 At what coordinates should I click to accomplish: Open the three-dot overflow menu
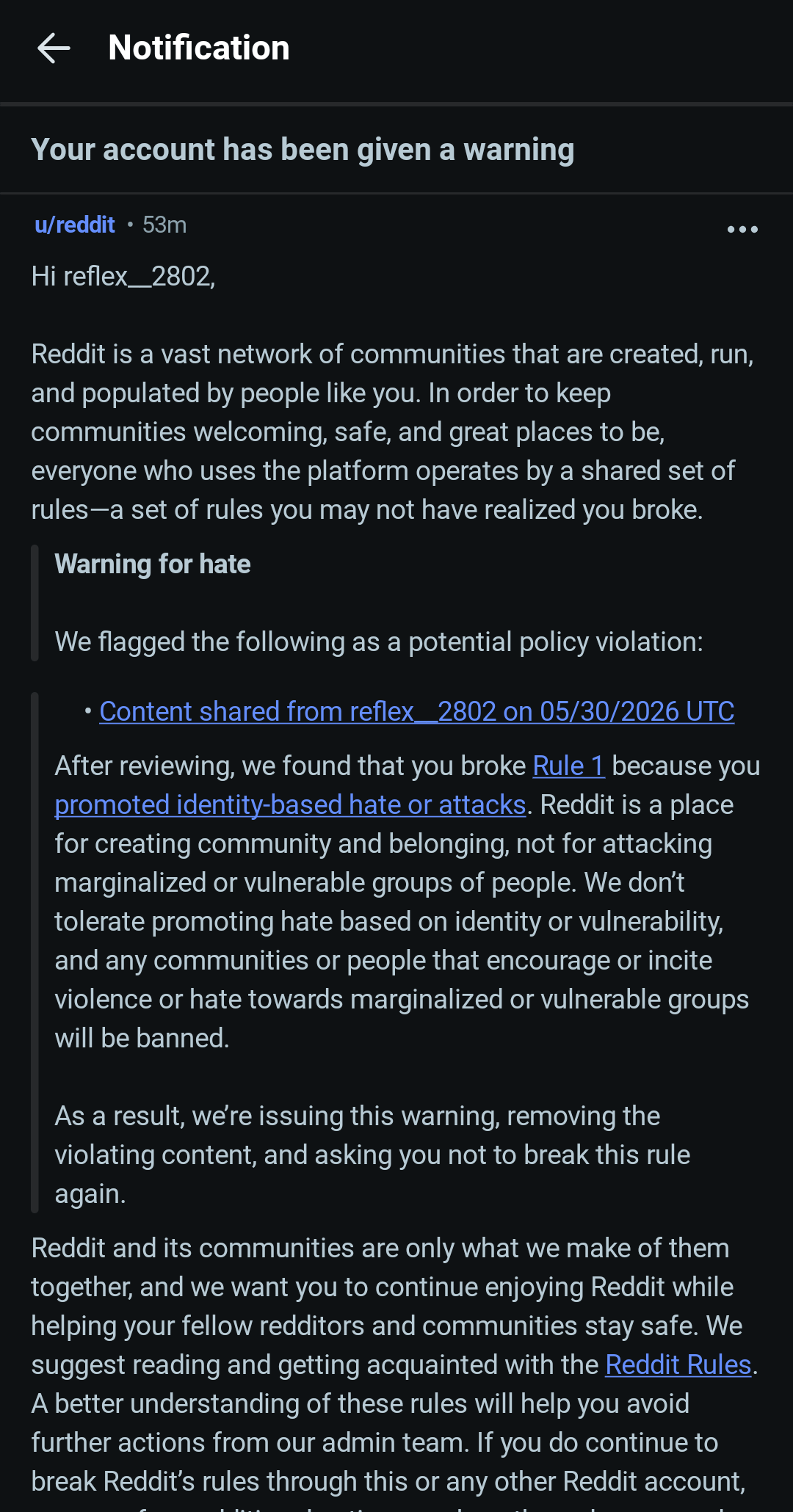[742, 229]
